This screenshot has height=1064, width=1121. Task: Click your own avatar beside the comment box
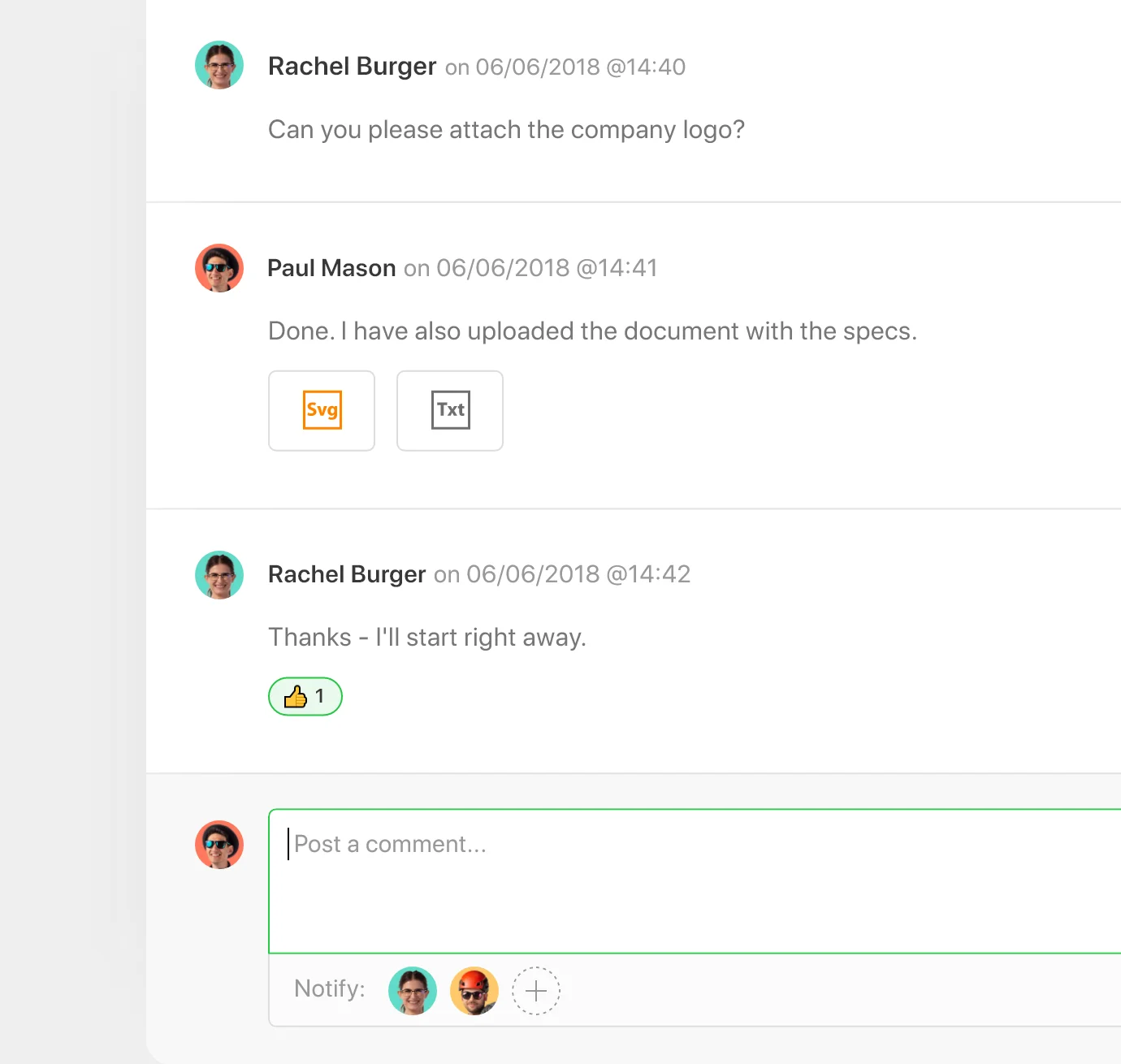[219, 845]
